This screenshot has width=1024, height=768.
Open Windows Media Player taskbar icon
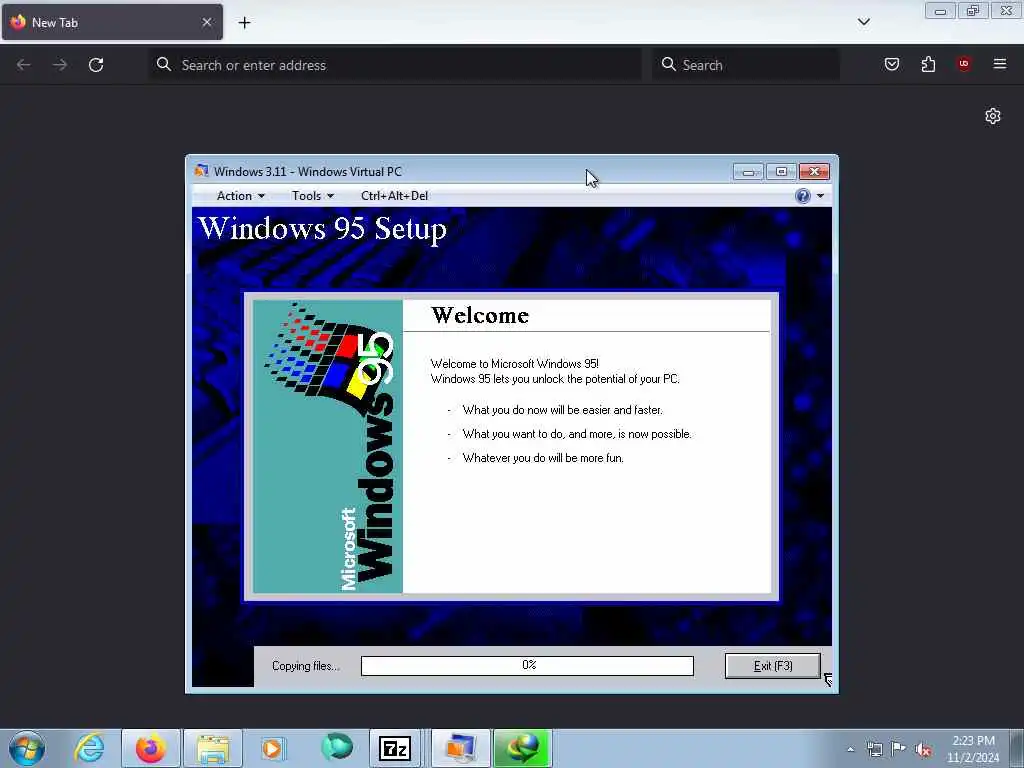274,748
